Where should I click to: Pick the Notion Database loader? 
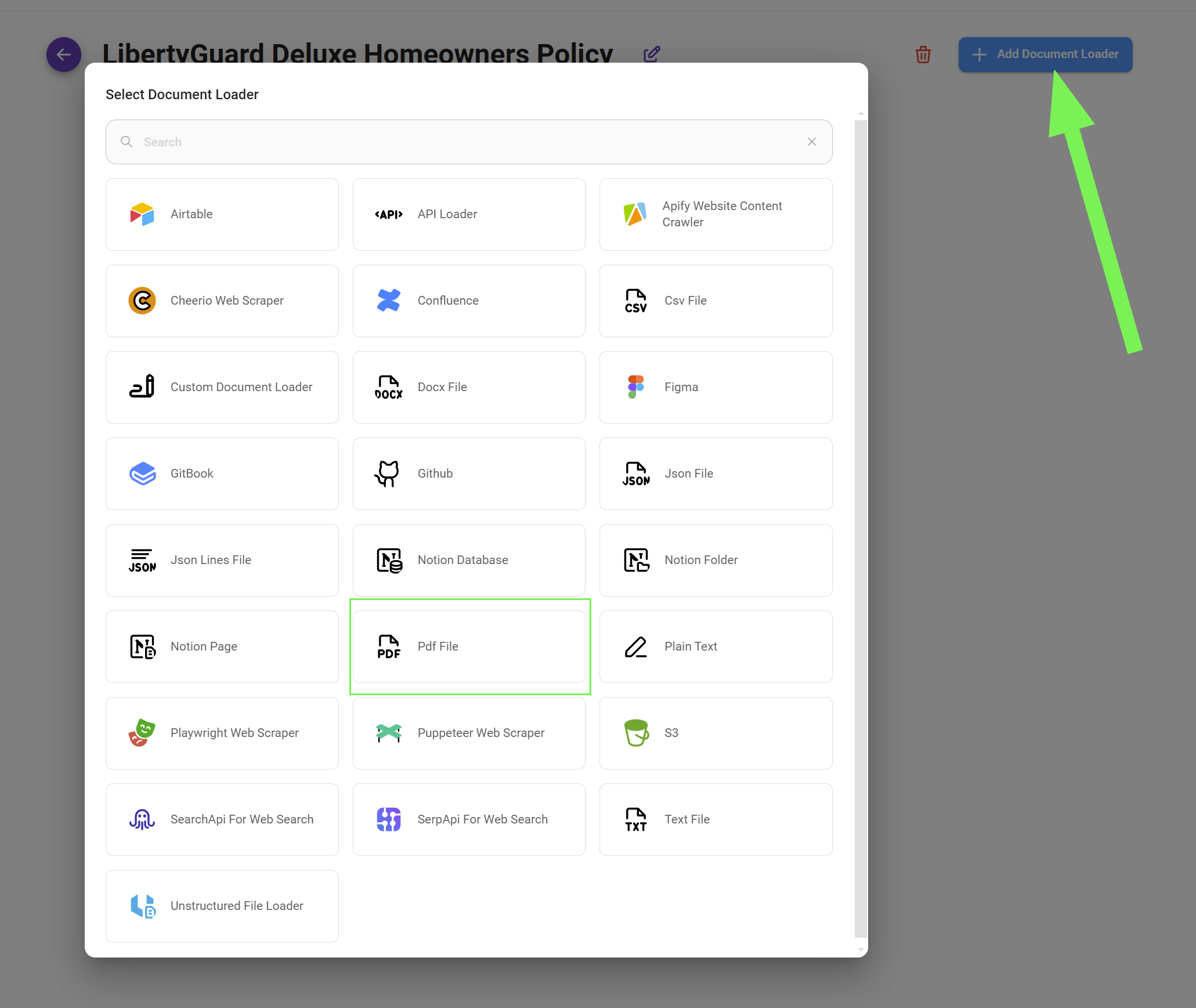[x=469, y=560]
